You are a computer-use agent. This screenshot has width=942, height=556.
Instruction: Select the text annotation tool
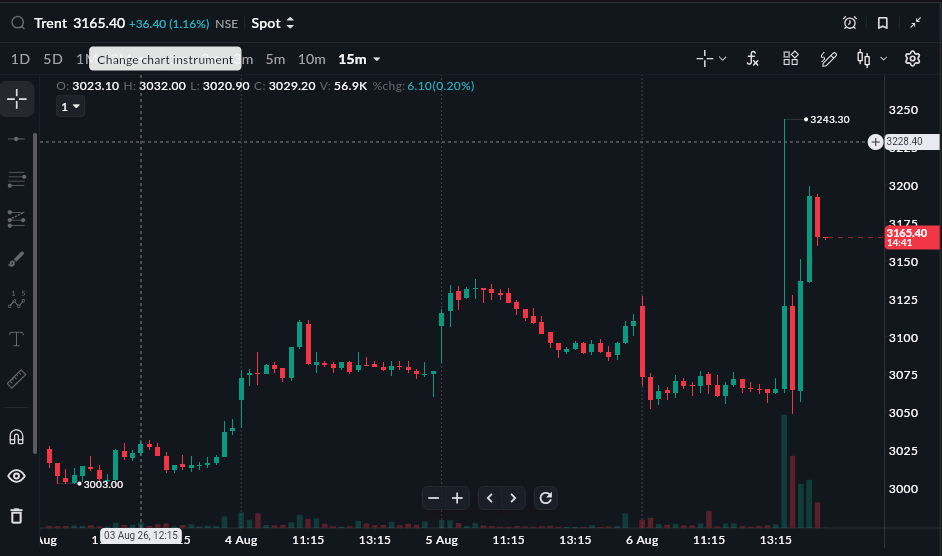(16, 339)
